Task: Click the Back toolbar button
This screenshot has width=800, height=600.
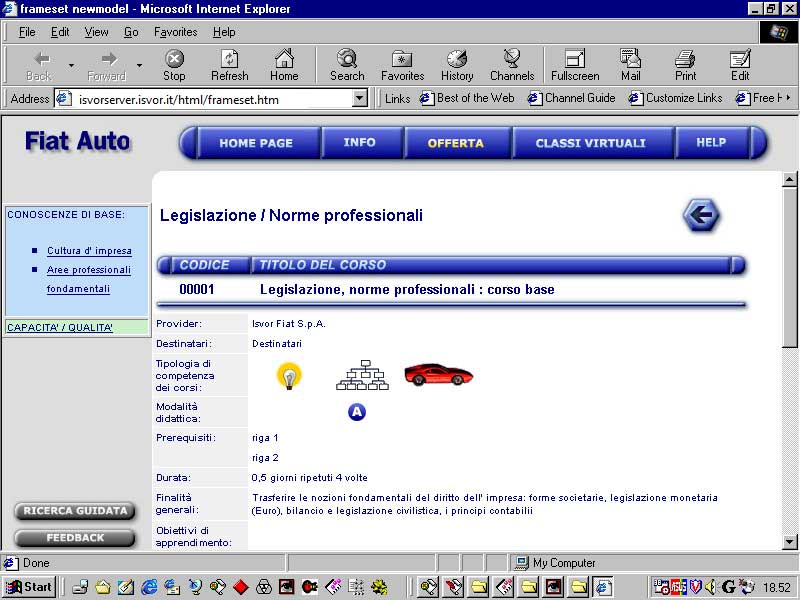Action: pyautogui.click(x=39, y=66)
